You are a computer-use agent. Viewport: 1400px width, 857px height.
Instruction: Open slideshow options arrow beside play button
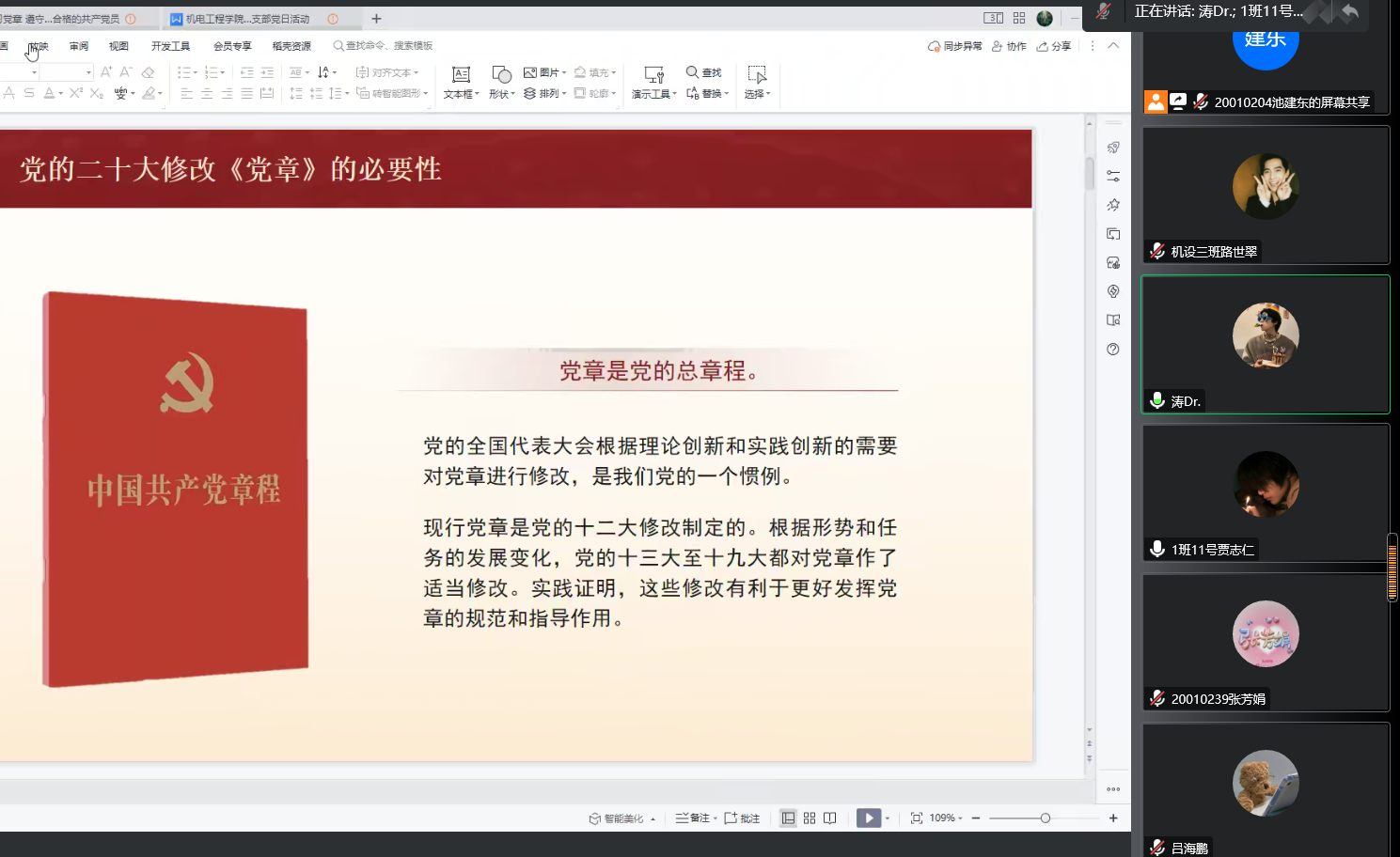pyautogui.click(x=888, y=818)
